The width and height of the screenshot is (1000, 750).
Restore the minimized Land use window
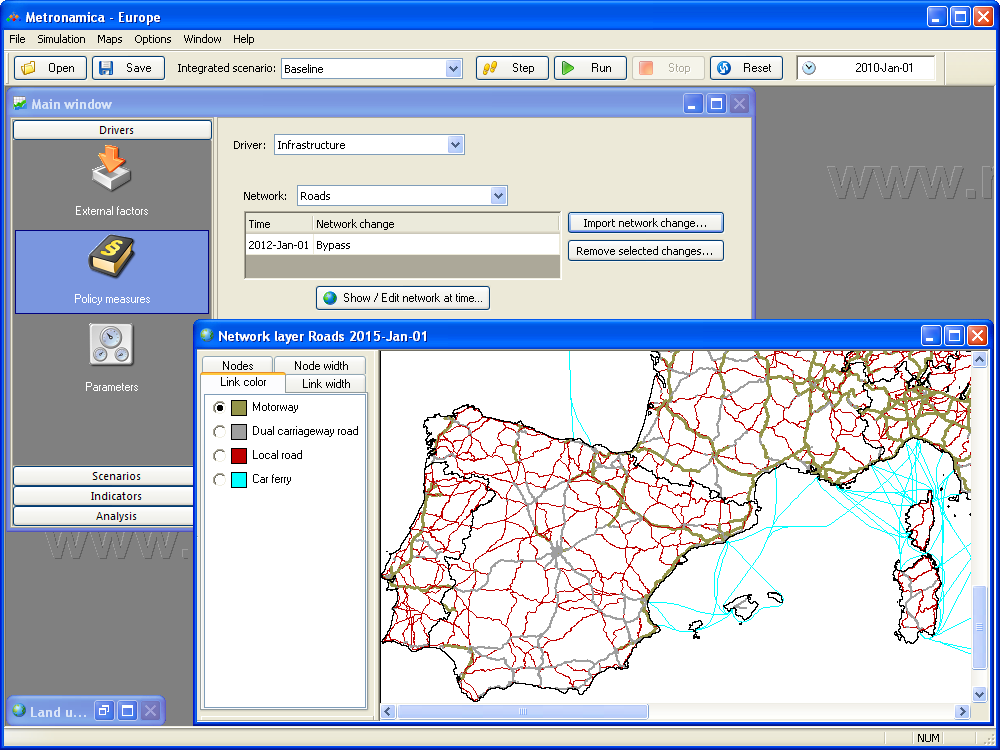pos(104,710)
